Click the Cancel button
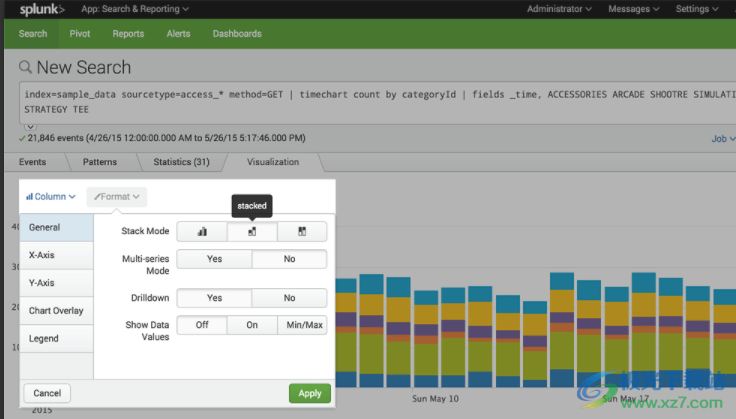 click(x=47, y=393)
